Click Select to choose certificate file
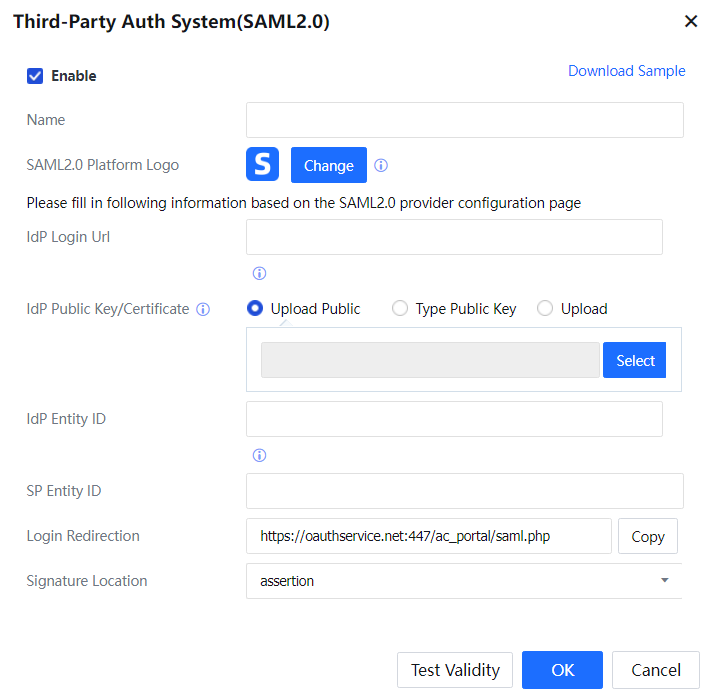The height and width of the screenshot is (695, 715). point(634,361)
